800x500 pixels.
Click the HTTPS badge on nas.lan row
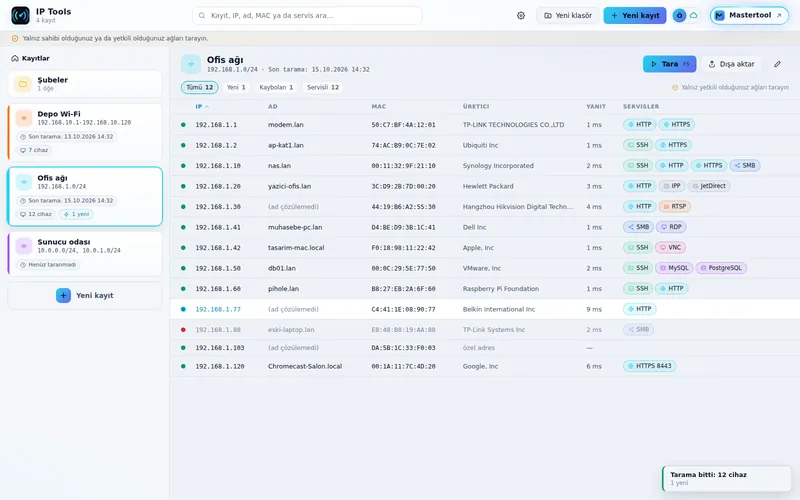coord(709,165)
